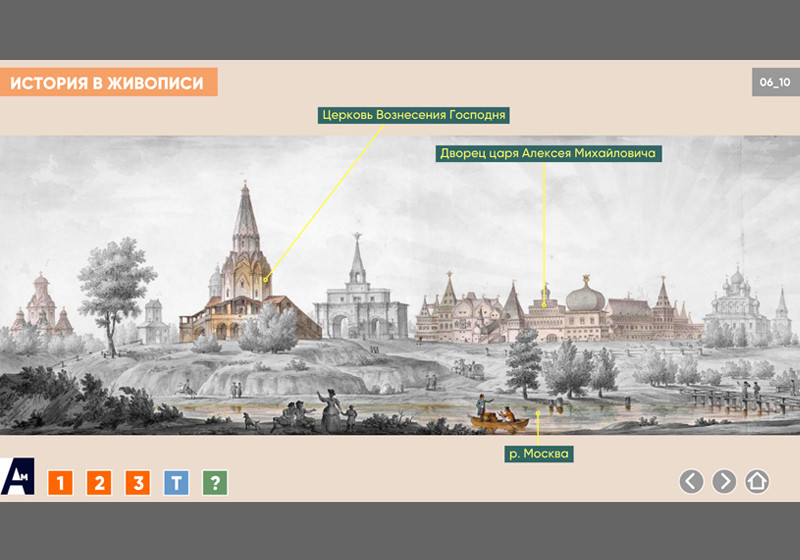Click the orange boat on the river
800x560 pixels.
tap(498, 421)
